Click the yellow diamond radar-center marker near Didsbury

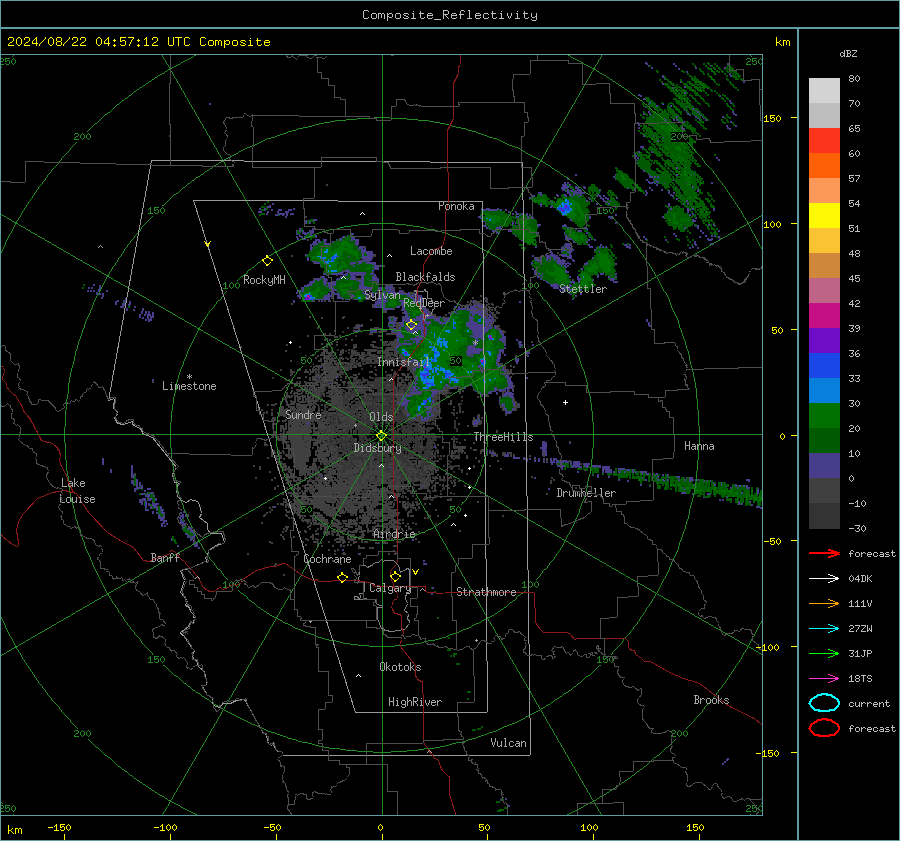381,436
